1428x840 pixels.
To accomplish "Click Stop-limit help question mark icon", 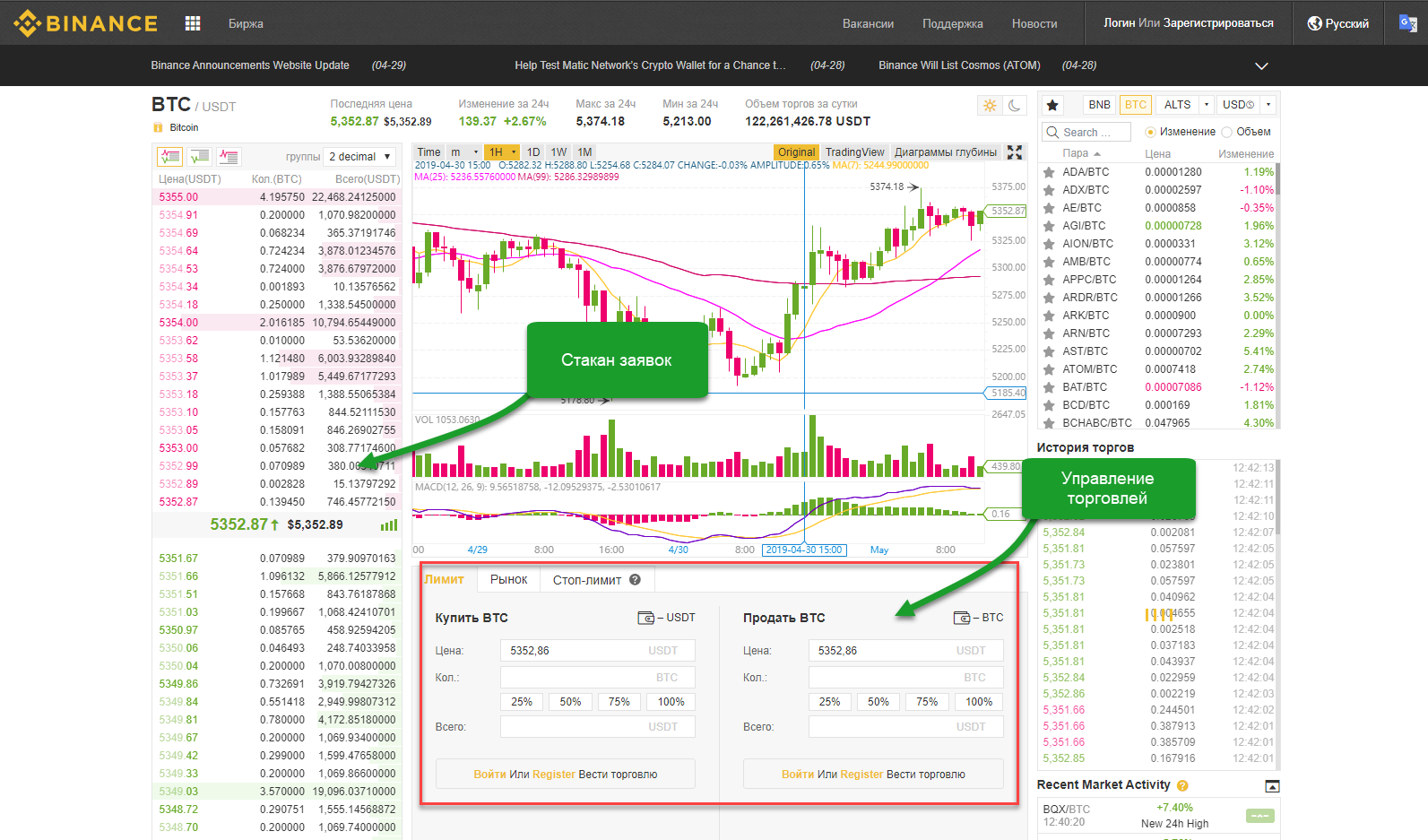I will 635,580.
